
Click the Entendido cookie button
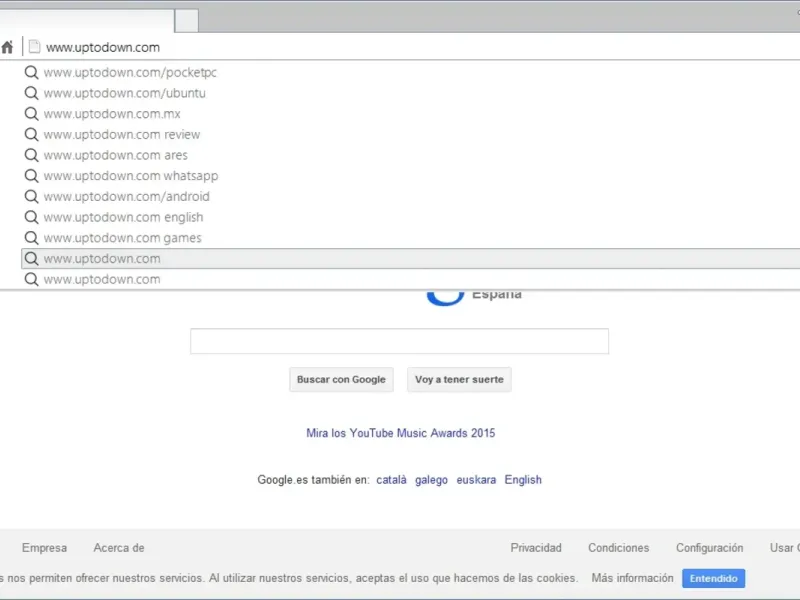click(x=713, y=578)
